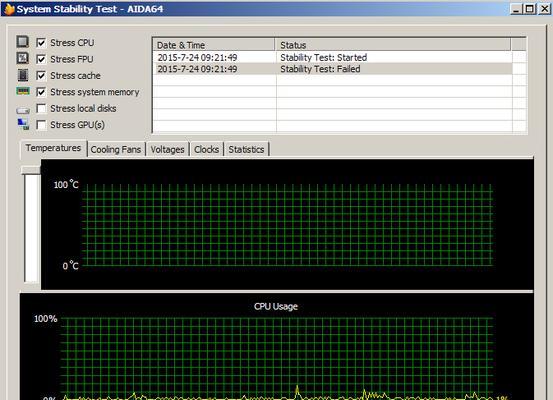
Task: Click the Stress CPU label text
Action: coord(72,43)
